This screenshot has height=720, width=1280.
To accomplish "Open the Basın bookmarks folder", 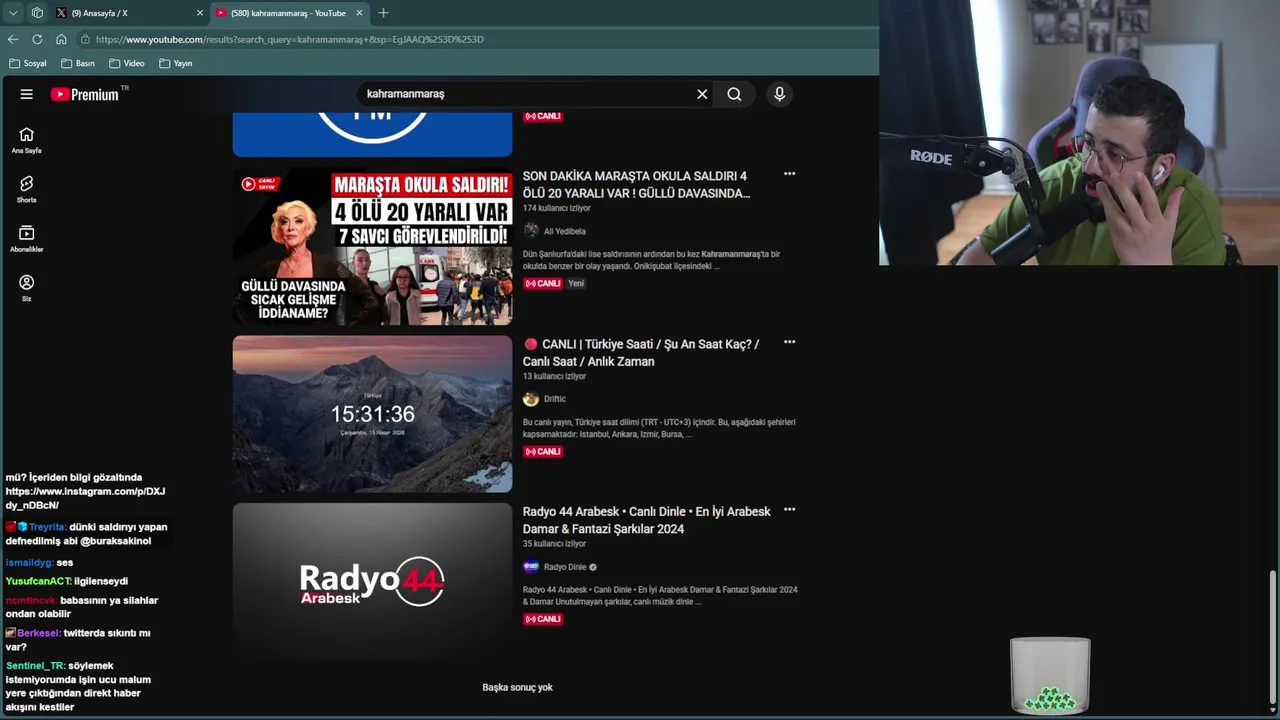I will point(78,63).
